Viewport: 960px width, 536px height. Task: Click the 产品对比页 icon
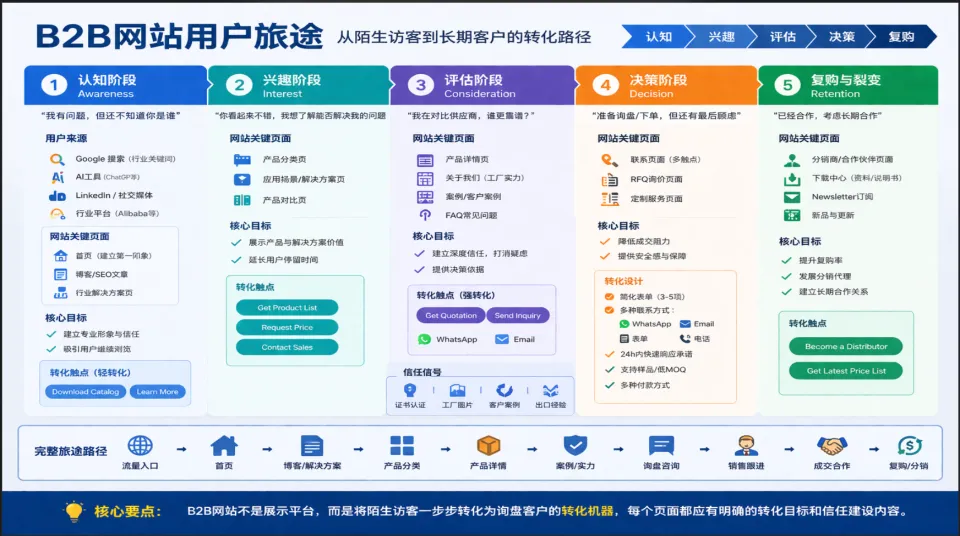(242, 200)
